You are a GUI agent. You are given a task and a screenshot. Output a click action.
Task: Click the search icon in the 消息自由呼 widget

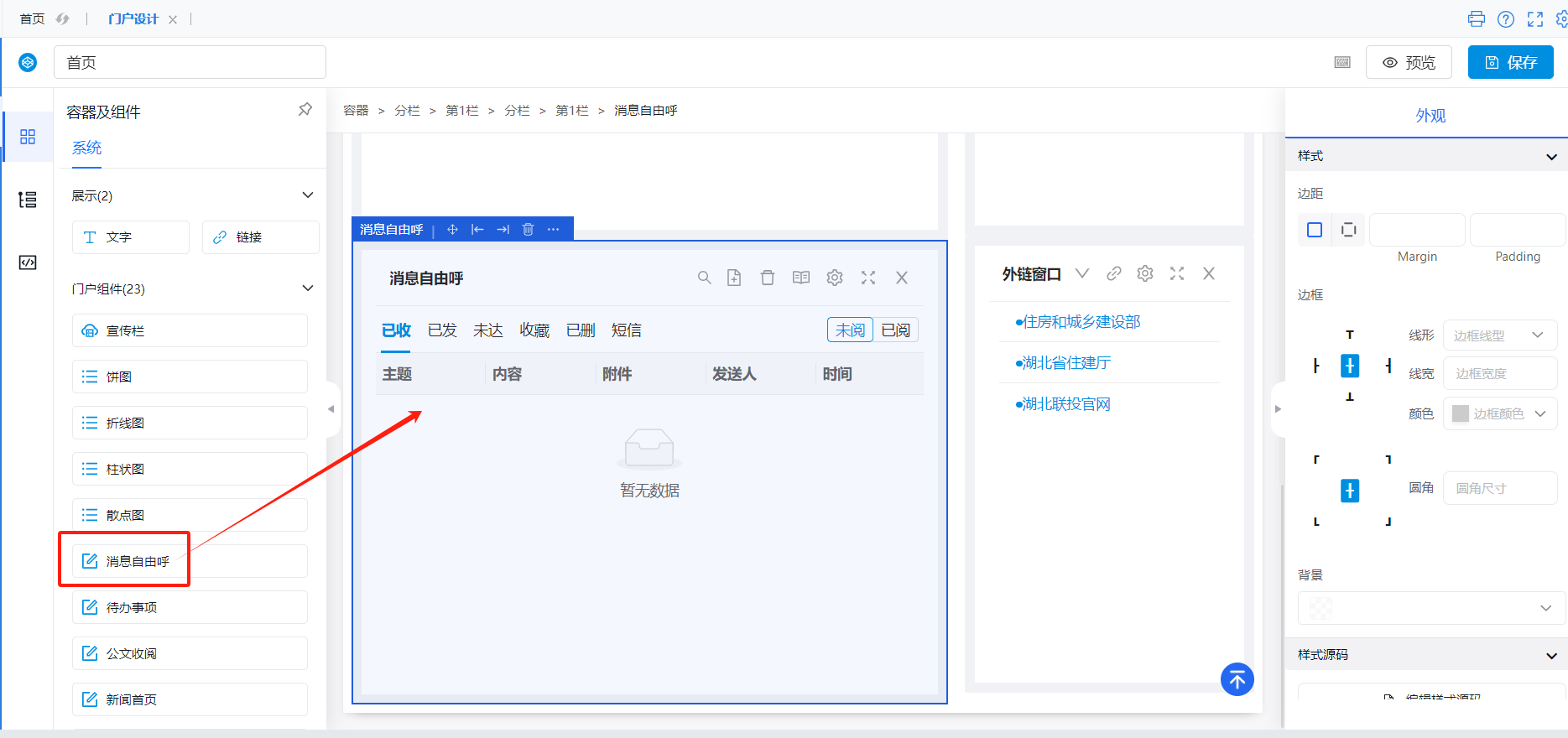point(705,278)
